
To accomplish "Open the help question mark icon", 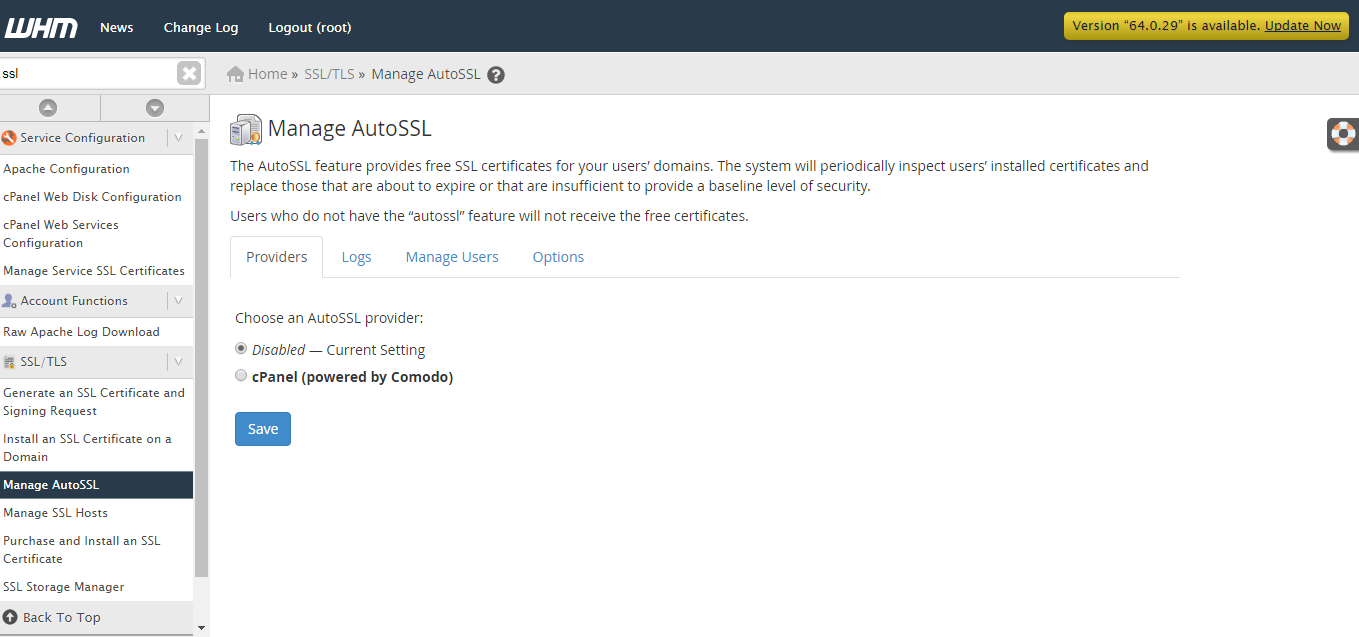I will (496, 75).
